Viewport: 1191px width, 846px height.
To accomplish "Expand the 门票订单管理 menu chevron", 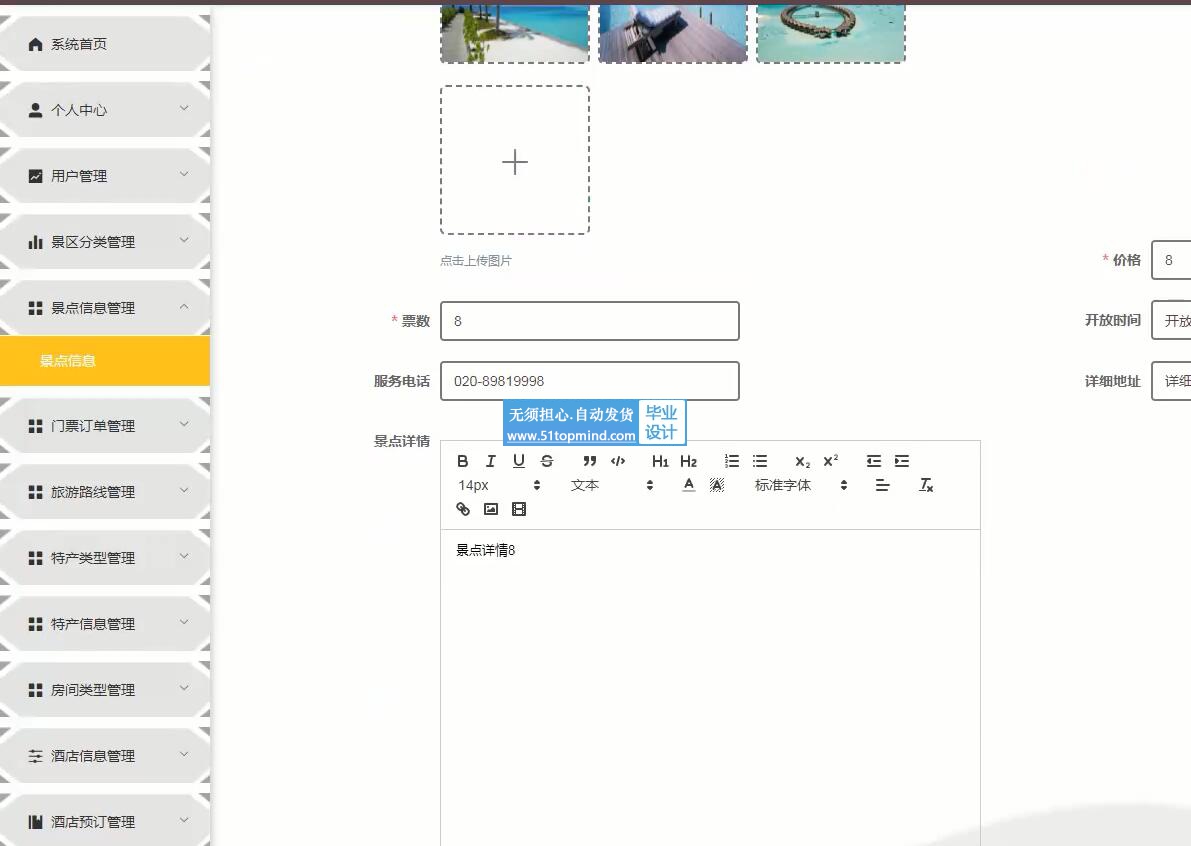I will pyautogui.click(x=184, y=425).
